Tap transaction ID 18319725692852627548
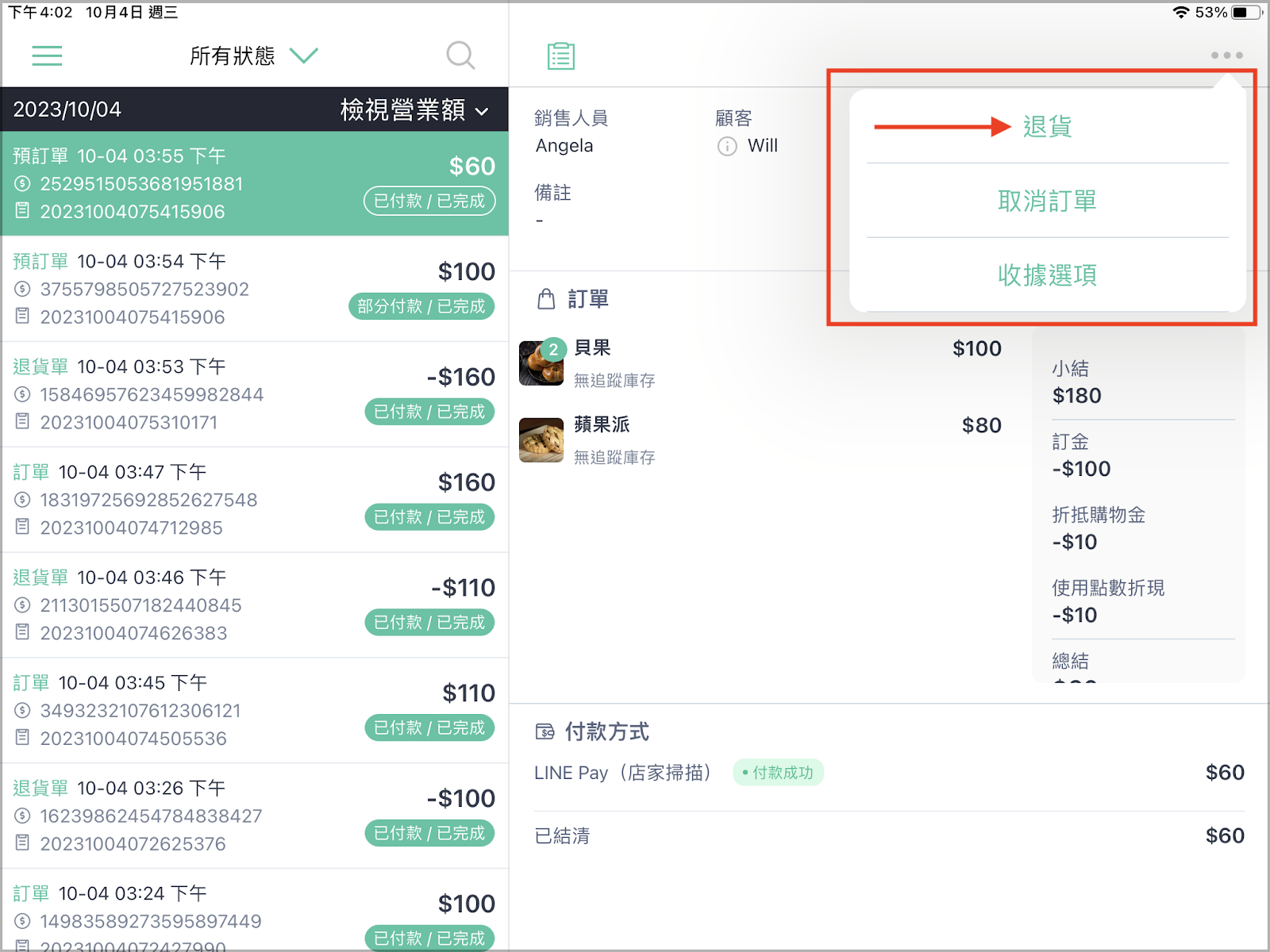This screenshot has width=1270, height=952. click(x=148, y=500)
